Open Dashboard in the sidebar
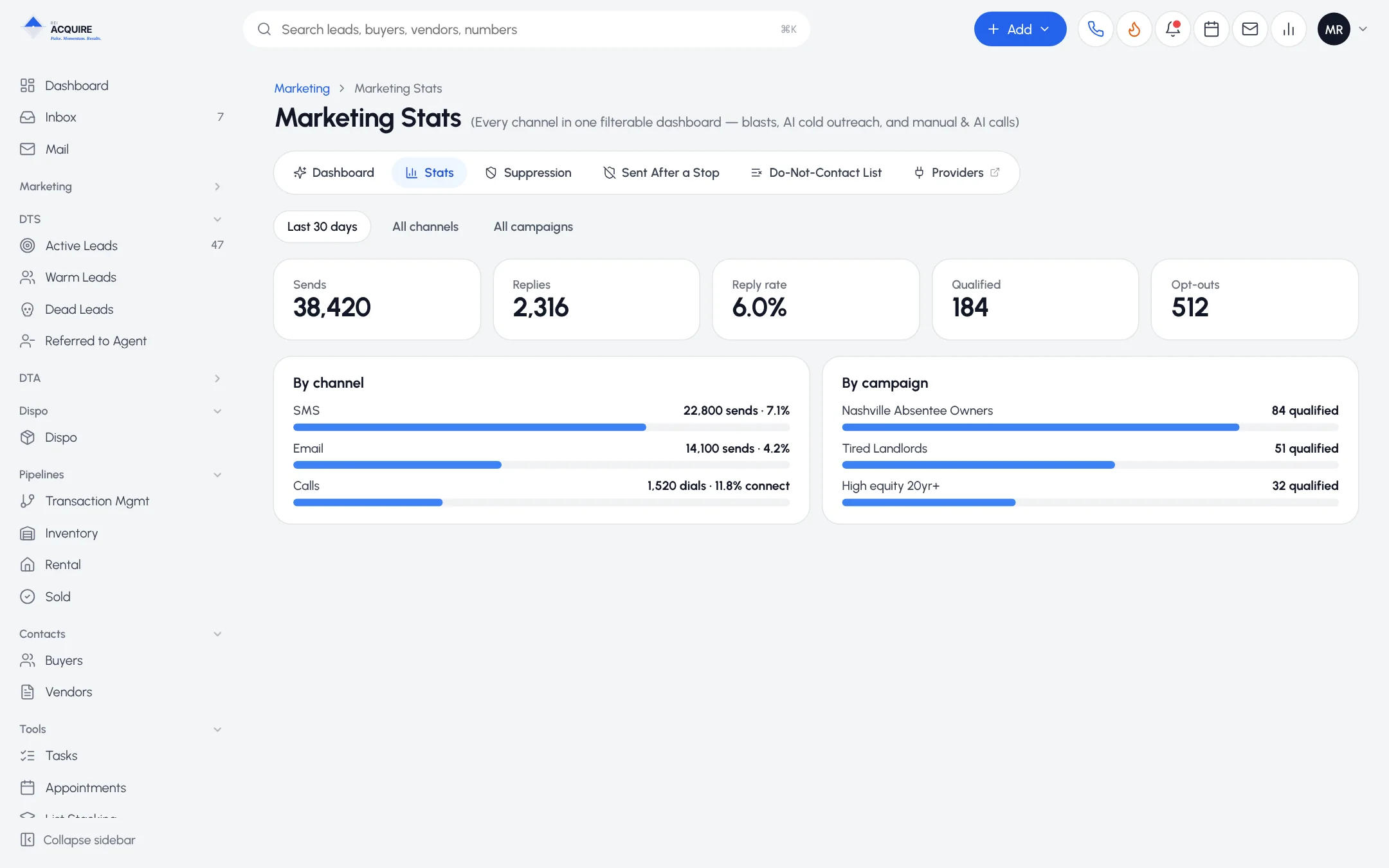The image size is (1389, 868). click(122, 86)
